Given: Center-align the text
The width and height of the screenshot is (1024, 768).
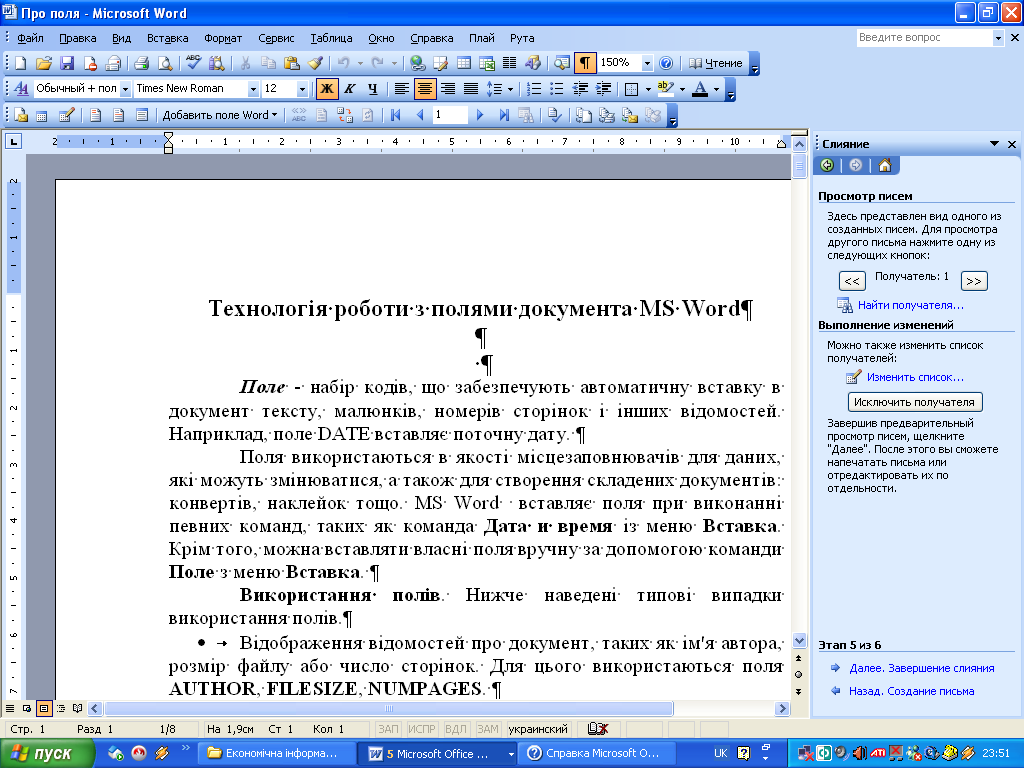Looking at the screenshot, I should tap(424, 88).
